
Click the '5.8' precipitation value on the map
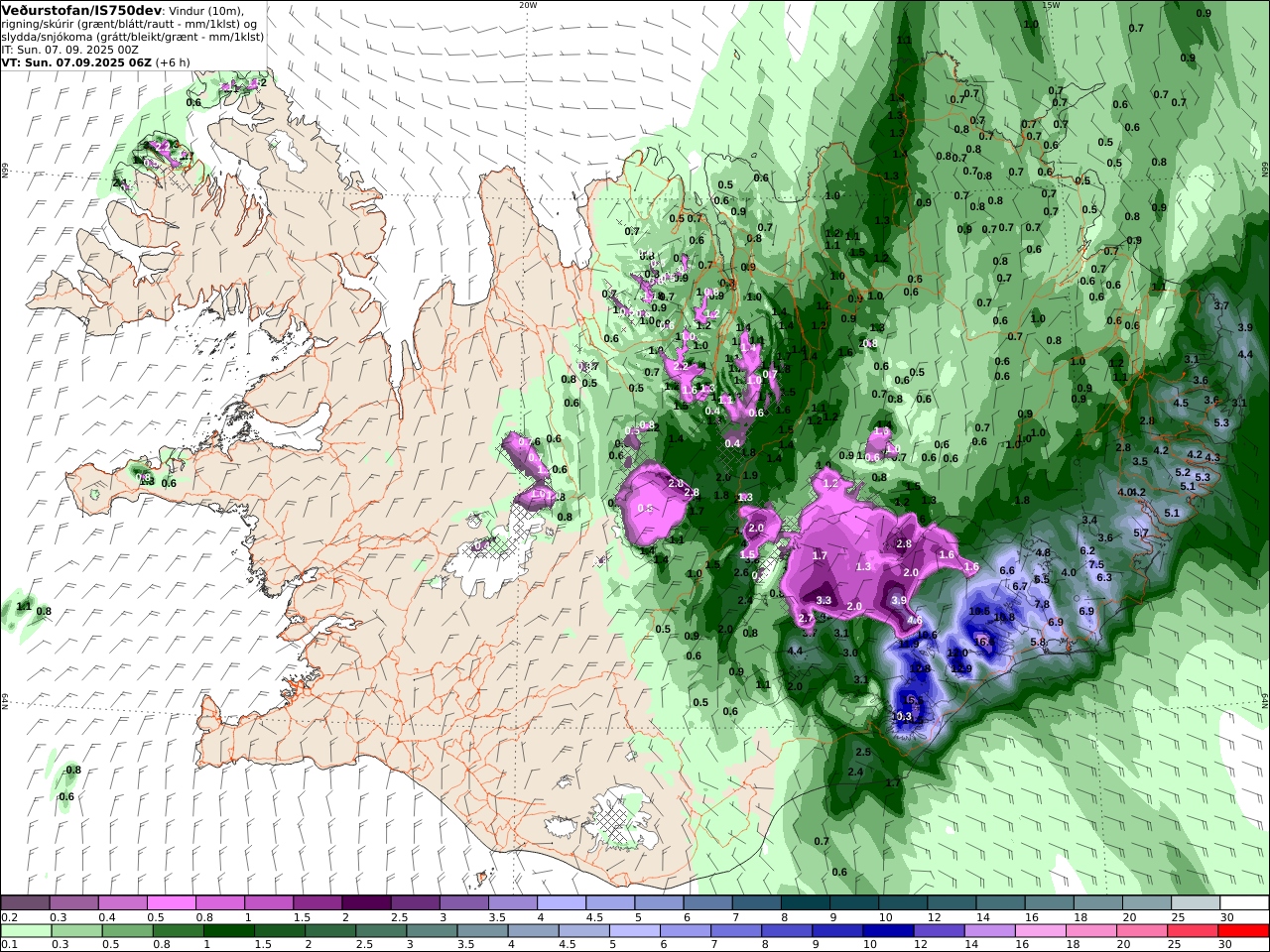(x=1039, y=643)
